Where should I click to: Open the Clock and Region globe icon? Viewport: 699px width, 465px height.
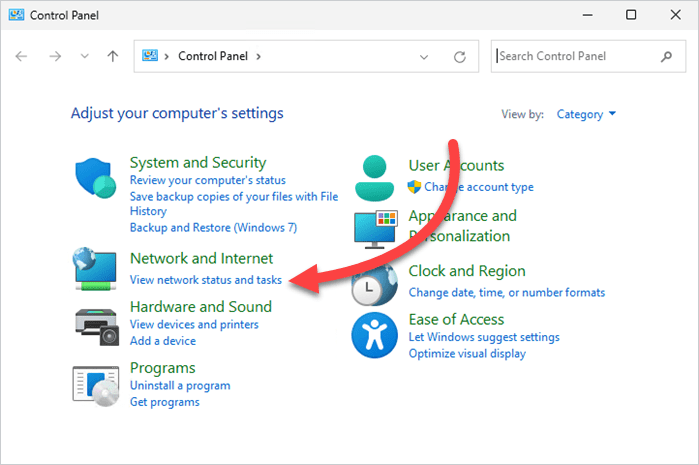pyautogui.click(x=374, y=284)
